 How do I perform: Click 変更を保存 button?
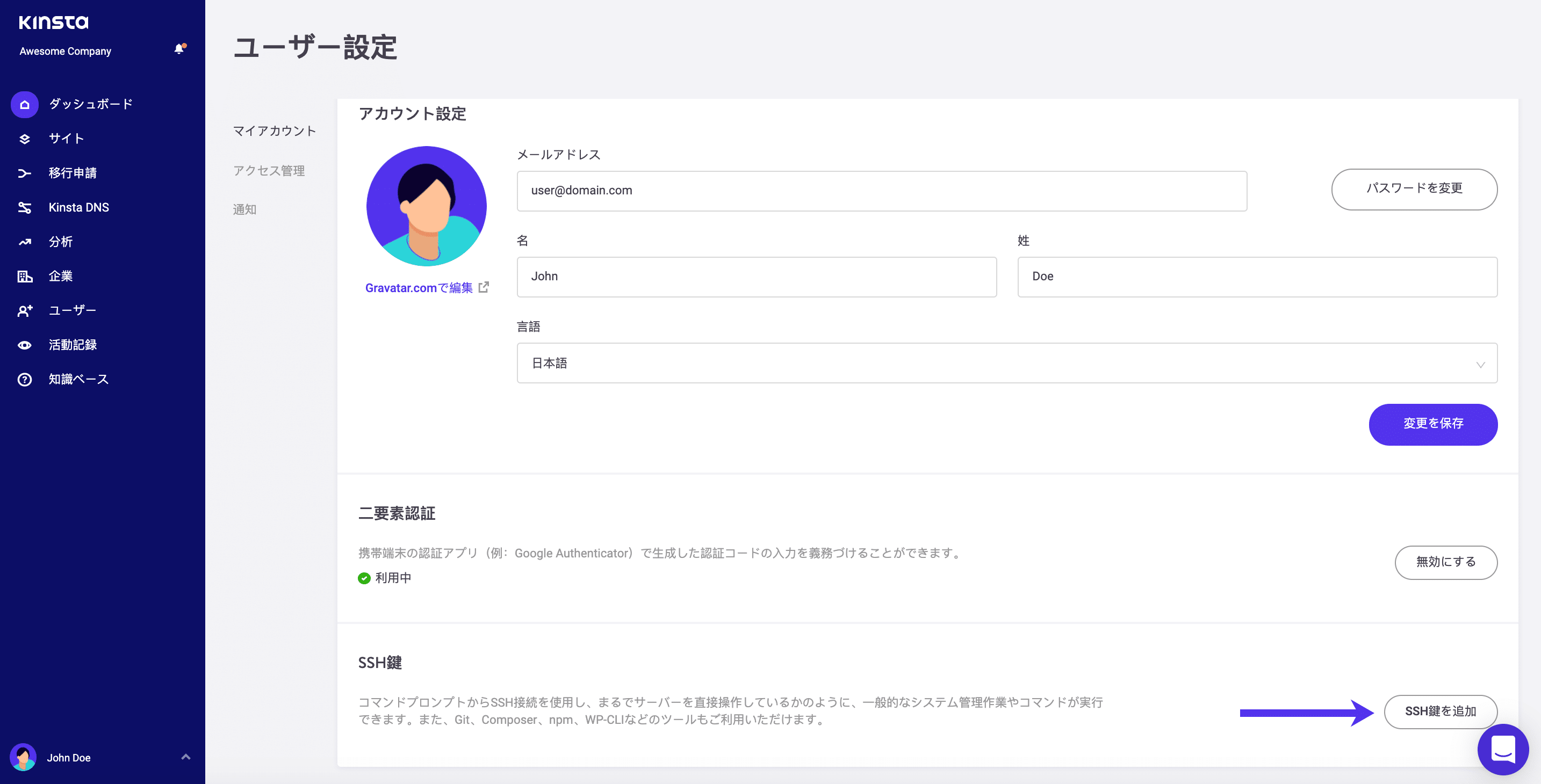coord(1432,424)
